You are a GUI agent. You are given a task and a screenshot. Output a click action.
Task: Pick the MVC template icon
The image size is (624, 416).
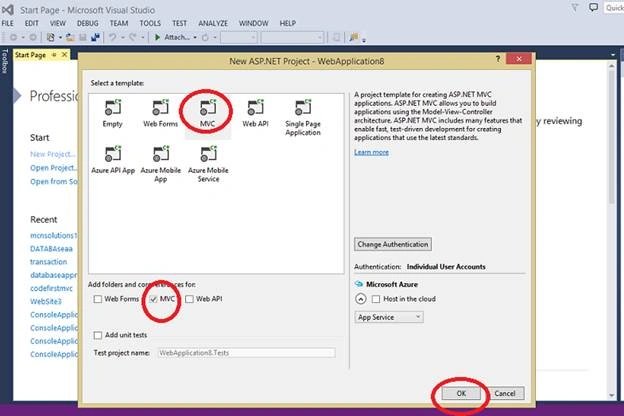[208, 107]
